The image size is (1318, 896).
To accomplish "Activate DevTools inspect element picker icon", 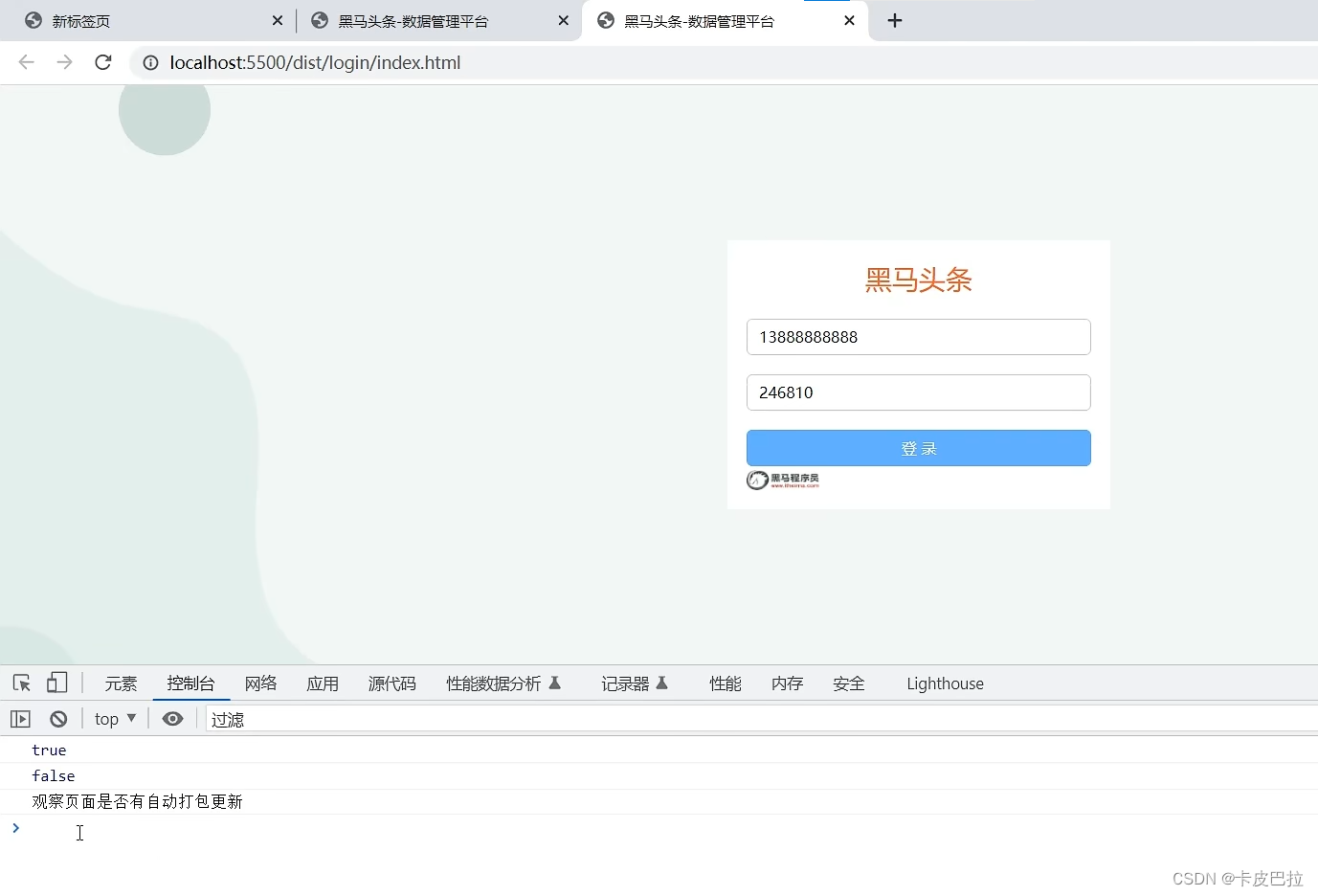I will point(22,683).
